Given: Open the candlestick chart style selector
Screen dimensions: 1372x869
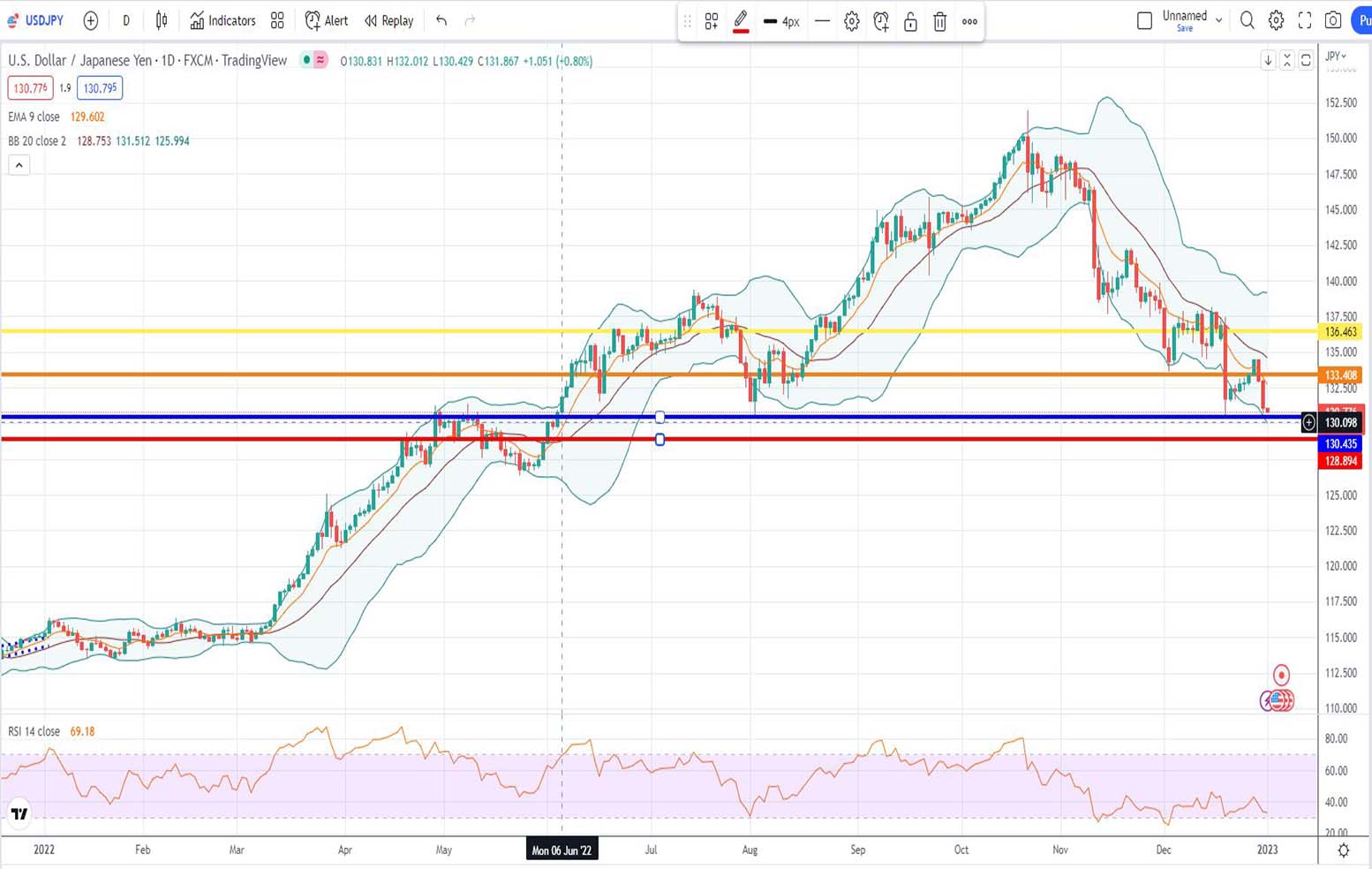Looking at the screenshot, I should point(162,20).
